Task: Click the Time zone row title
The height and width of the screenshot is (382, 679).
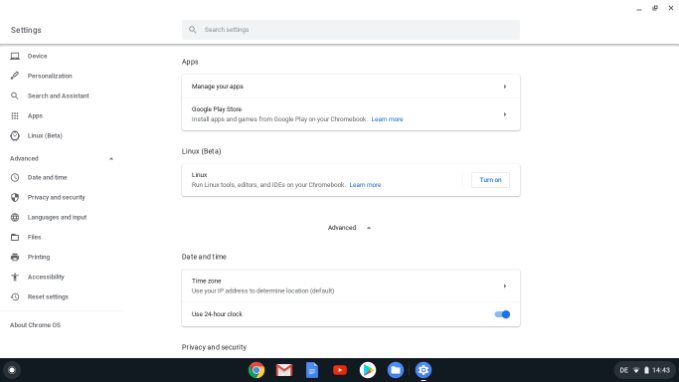Action: (207, 281)
